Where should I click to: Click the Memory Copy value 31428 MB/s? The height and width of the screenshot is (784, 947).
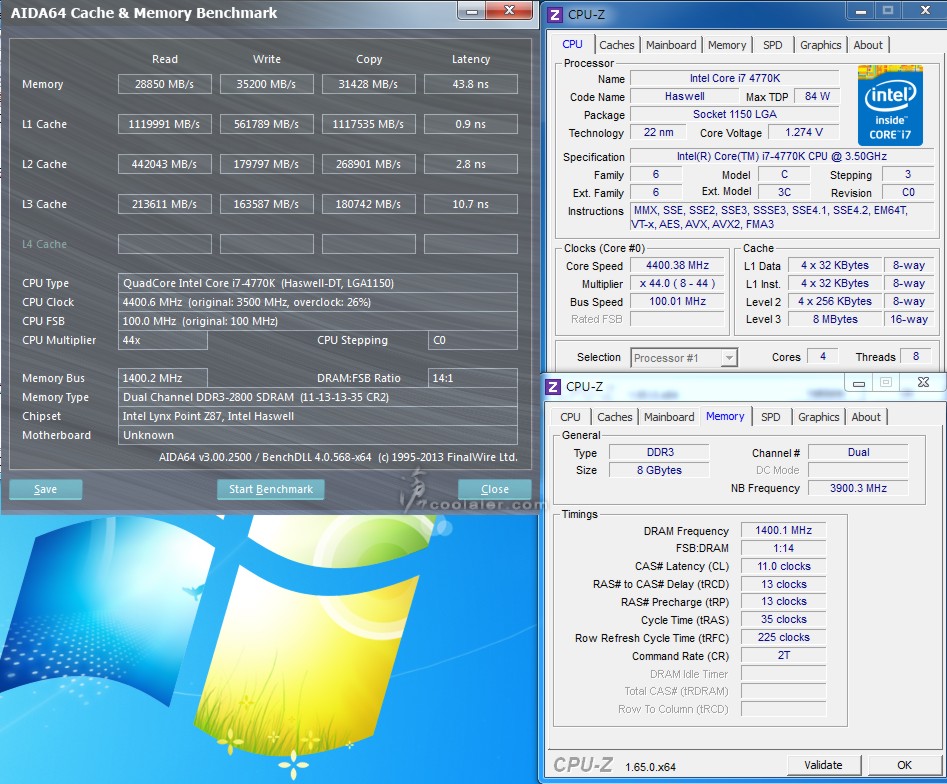pos(368,84)
